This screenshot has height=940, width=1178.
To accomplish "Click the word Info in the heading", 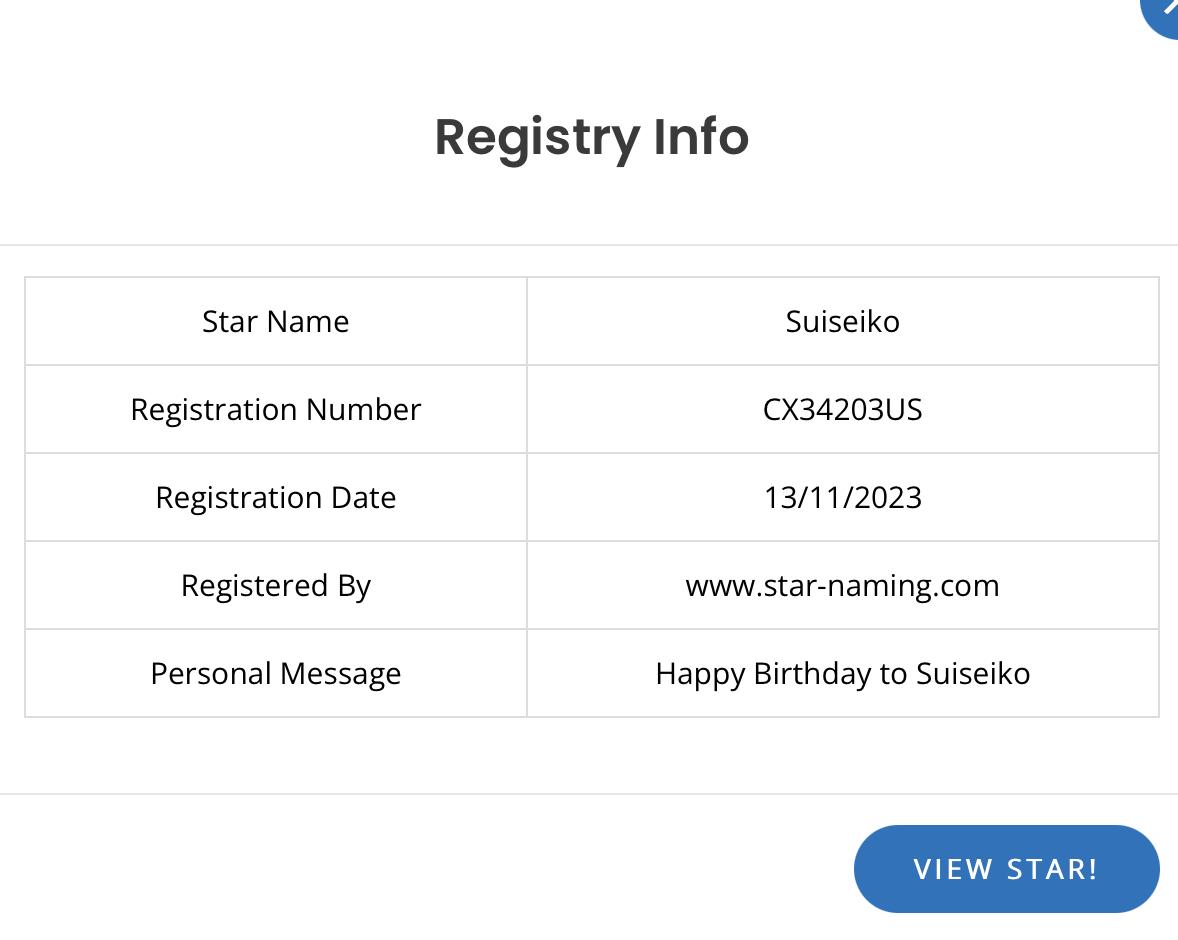I will [701, 137].
